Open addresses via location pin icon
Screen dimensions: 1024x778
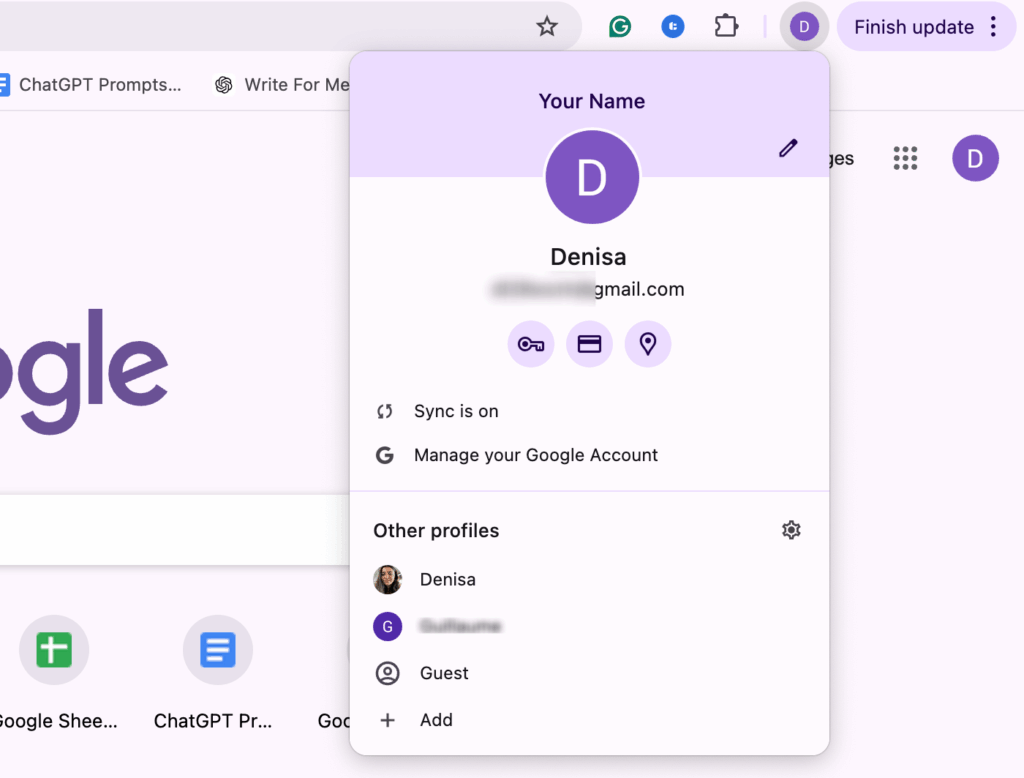(x=648, y=345)
